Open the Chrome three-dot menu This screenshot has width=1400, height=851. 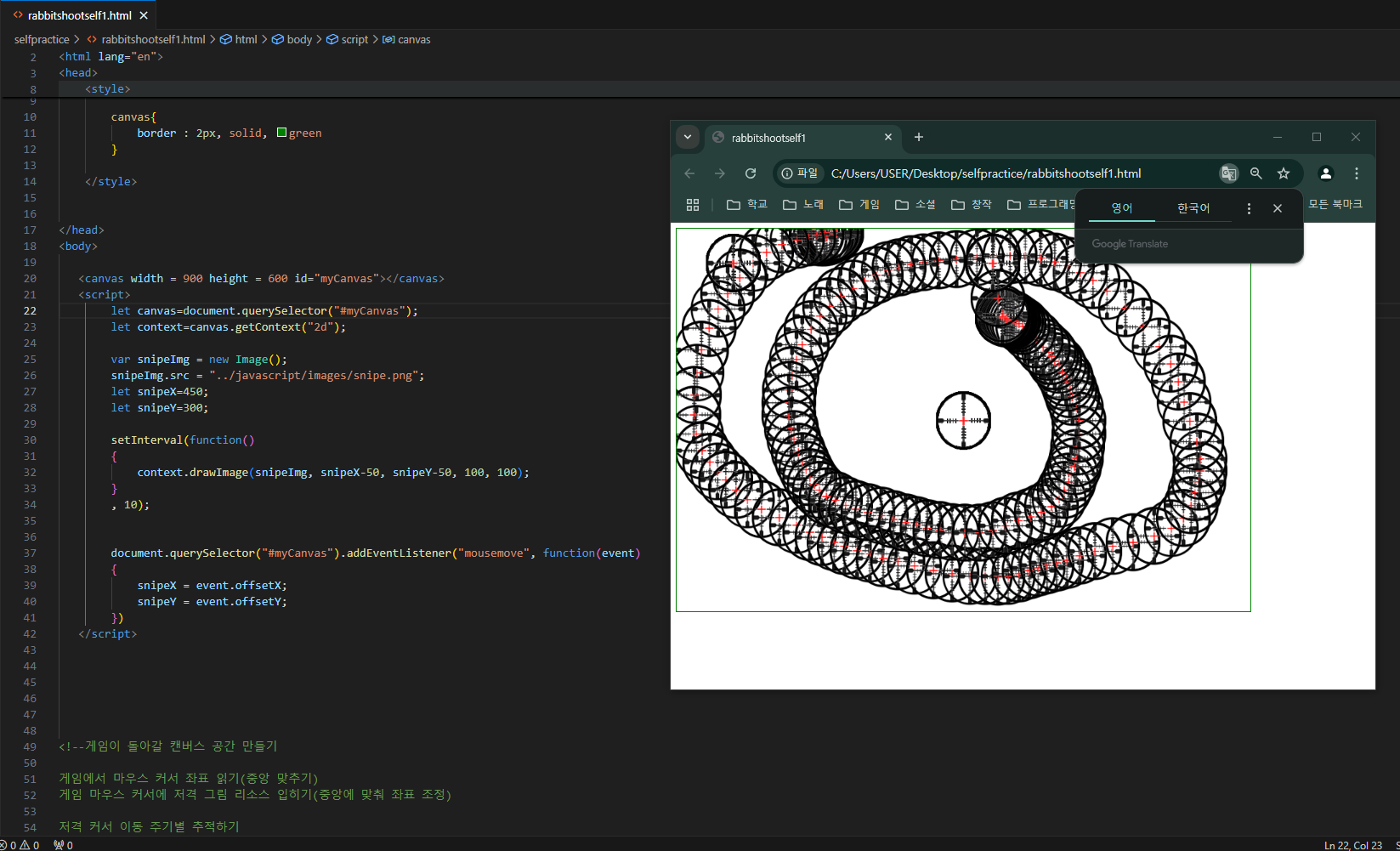(x=1357, y=173)
